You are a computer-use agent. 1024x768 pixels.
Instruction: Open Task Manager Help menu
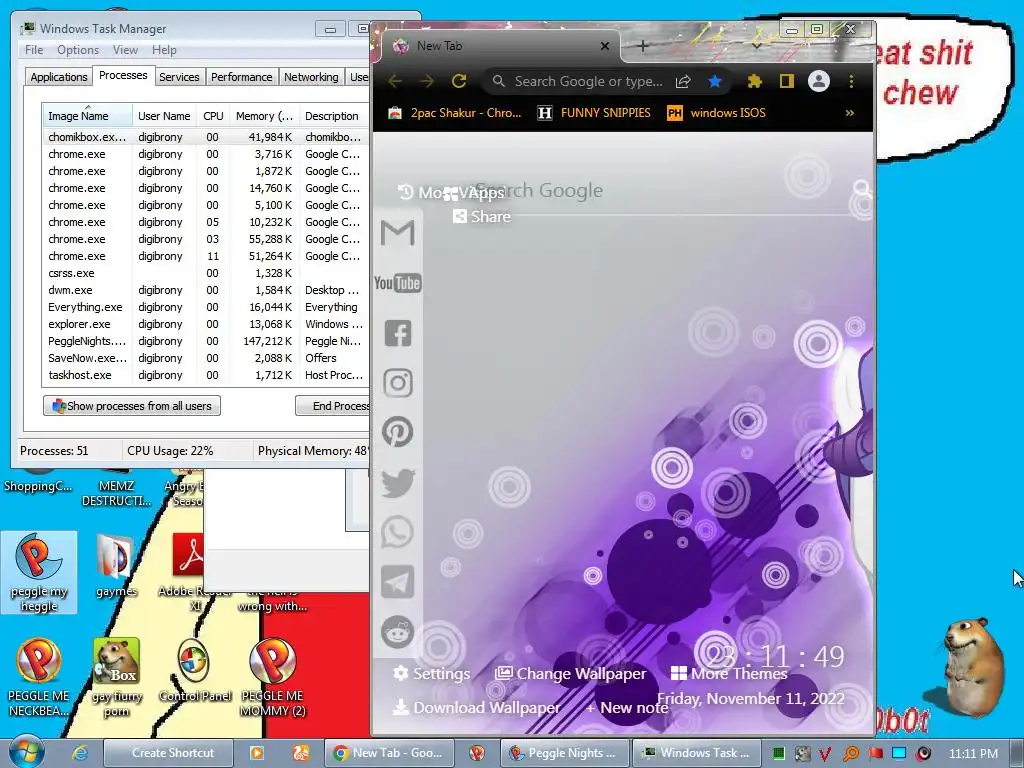tap(164, 50)
